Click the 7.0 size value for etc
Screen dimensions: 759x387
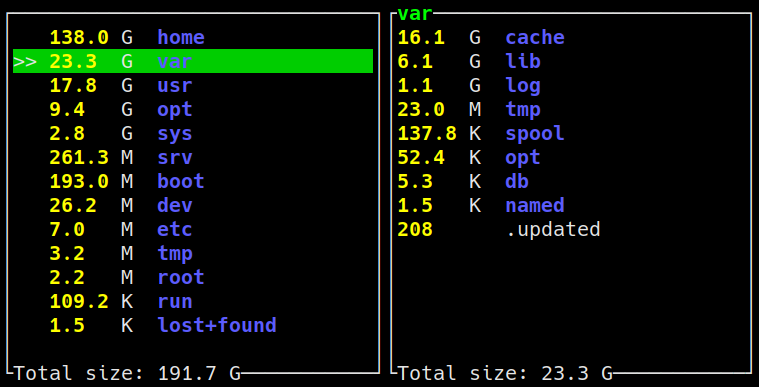(x=67, y=229)
